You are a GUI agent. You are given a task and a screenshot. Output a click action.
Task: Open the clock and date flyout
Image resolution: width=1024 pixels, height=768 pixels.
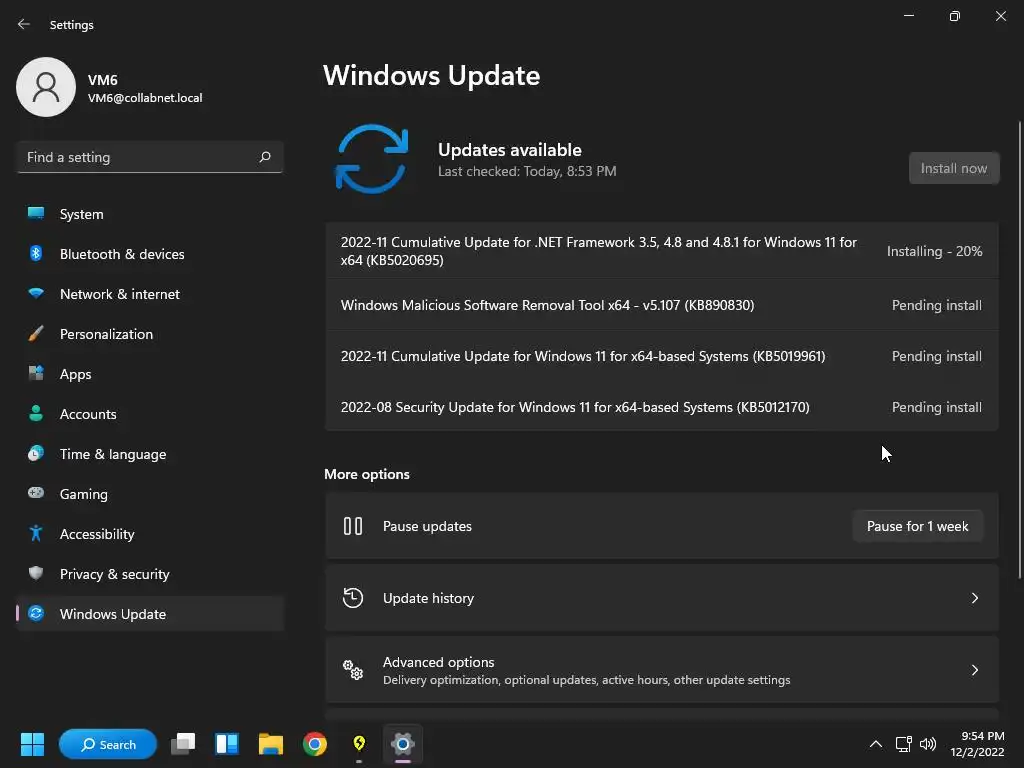point(977,744)
